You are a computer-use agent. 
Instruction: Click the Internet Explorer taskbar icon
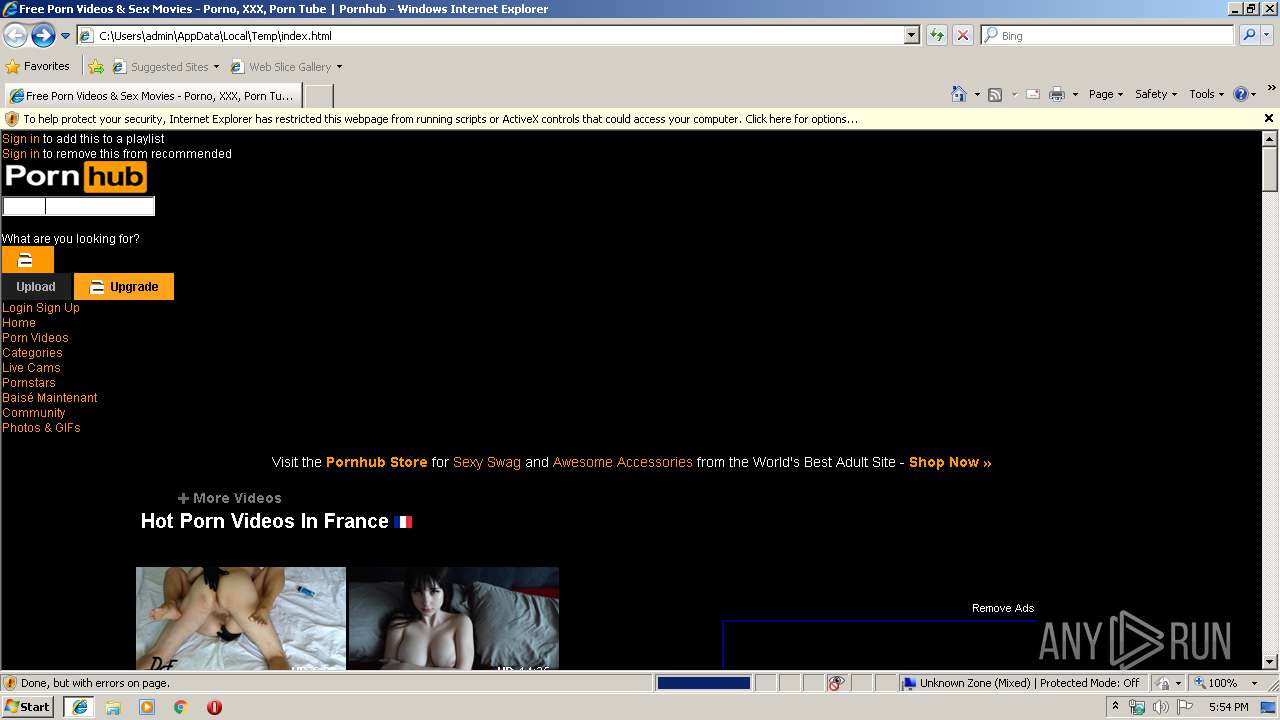79,706
